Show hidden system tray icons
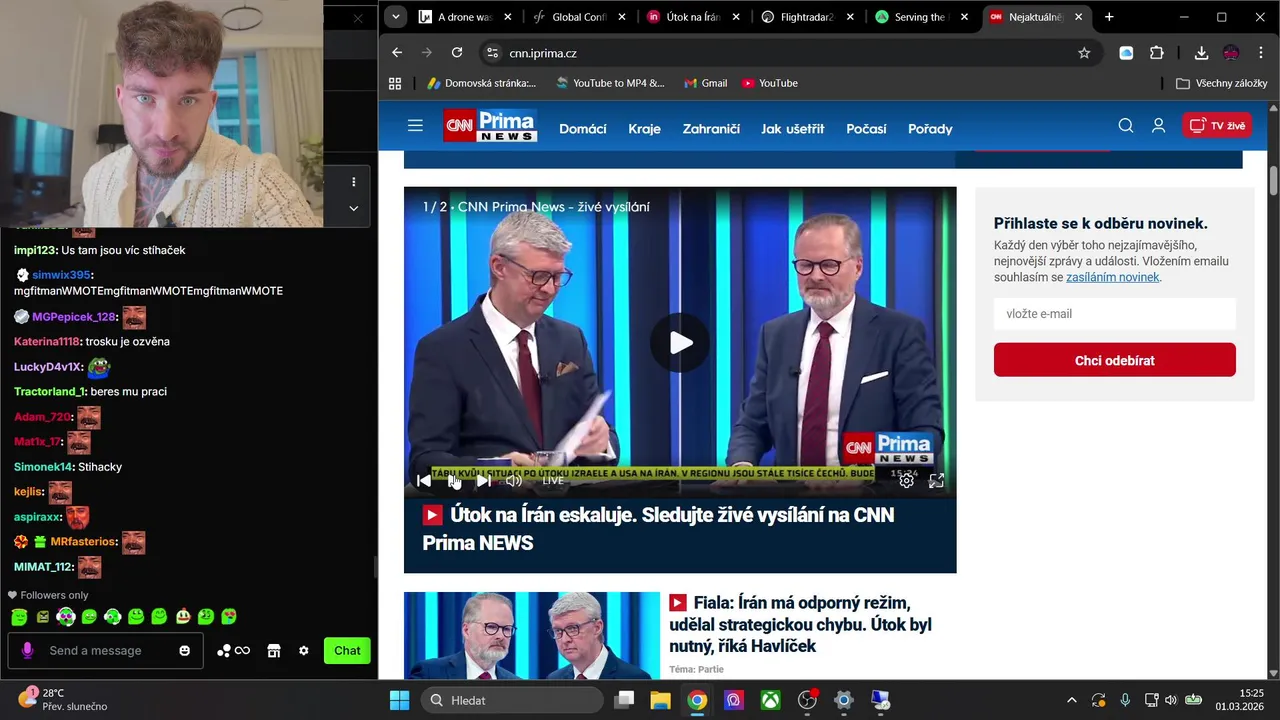This screenshot has width=1280, height=720. (x=1071, y=700)
